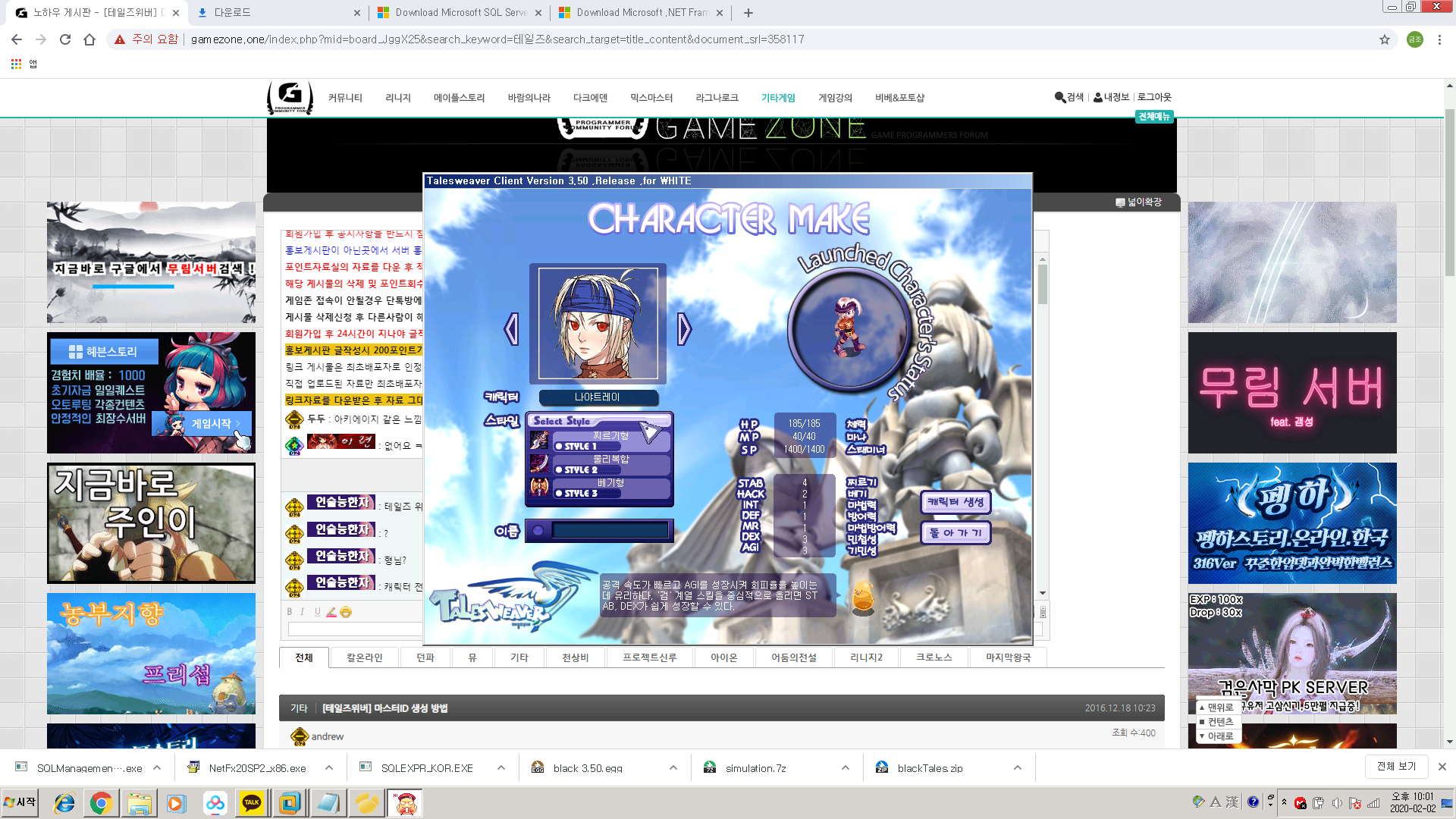Screen dimensions: 1456x819
Task: Expand SQLManagement exe download options
Action: tap(157, 768)
